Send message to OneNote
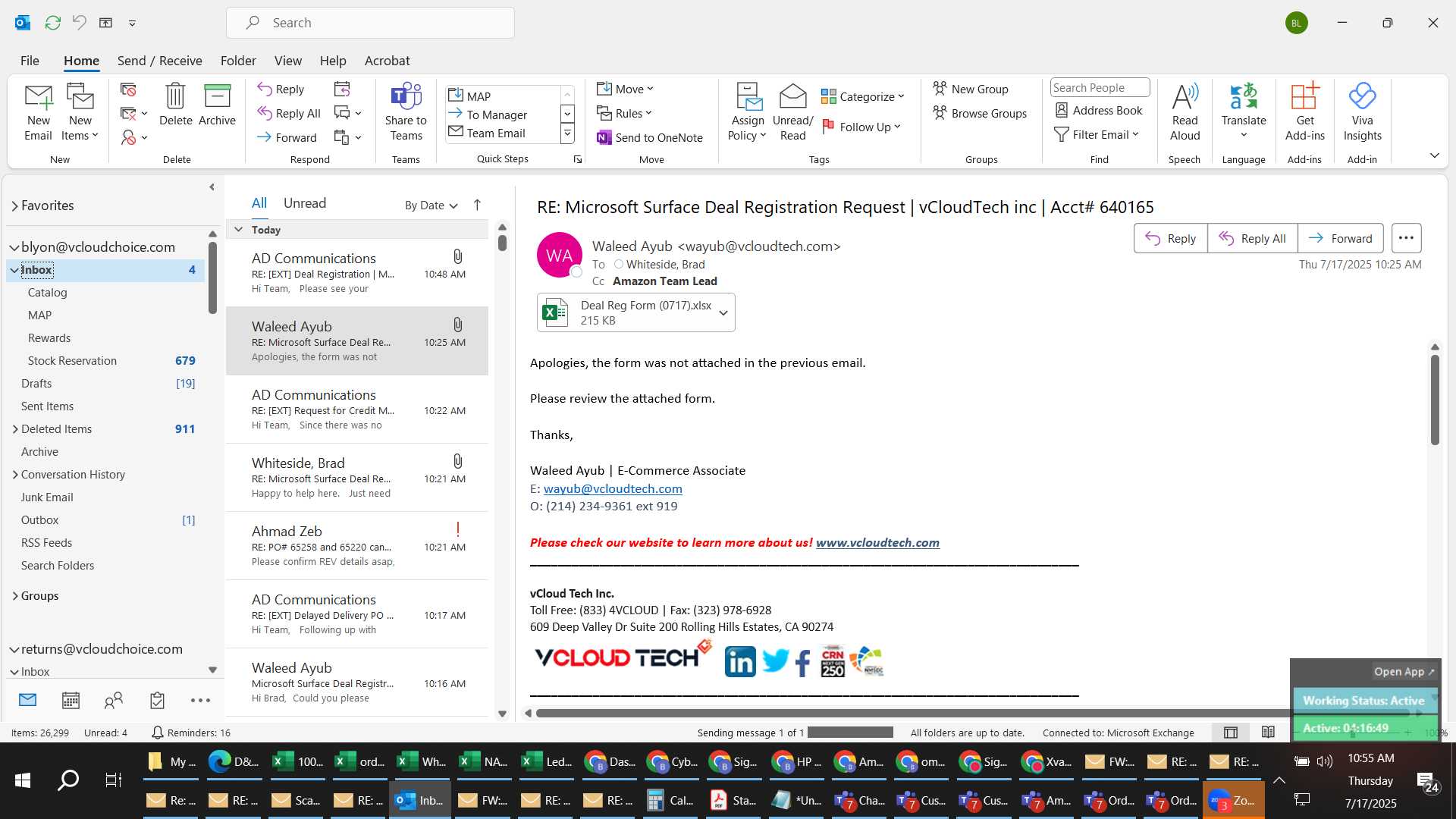This screenshot has height=819, width=1456. pyautogui.click(x=650, y=137)
